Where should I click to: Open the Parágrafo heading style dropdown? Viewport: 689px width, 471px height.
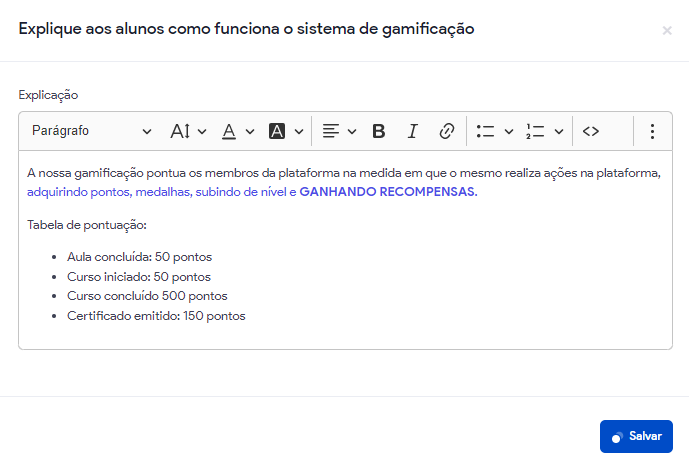91,131
